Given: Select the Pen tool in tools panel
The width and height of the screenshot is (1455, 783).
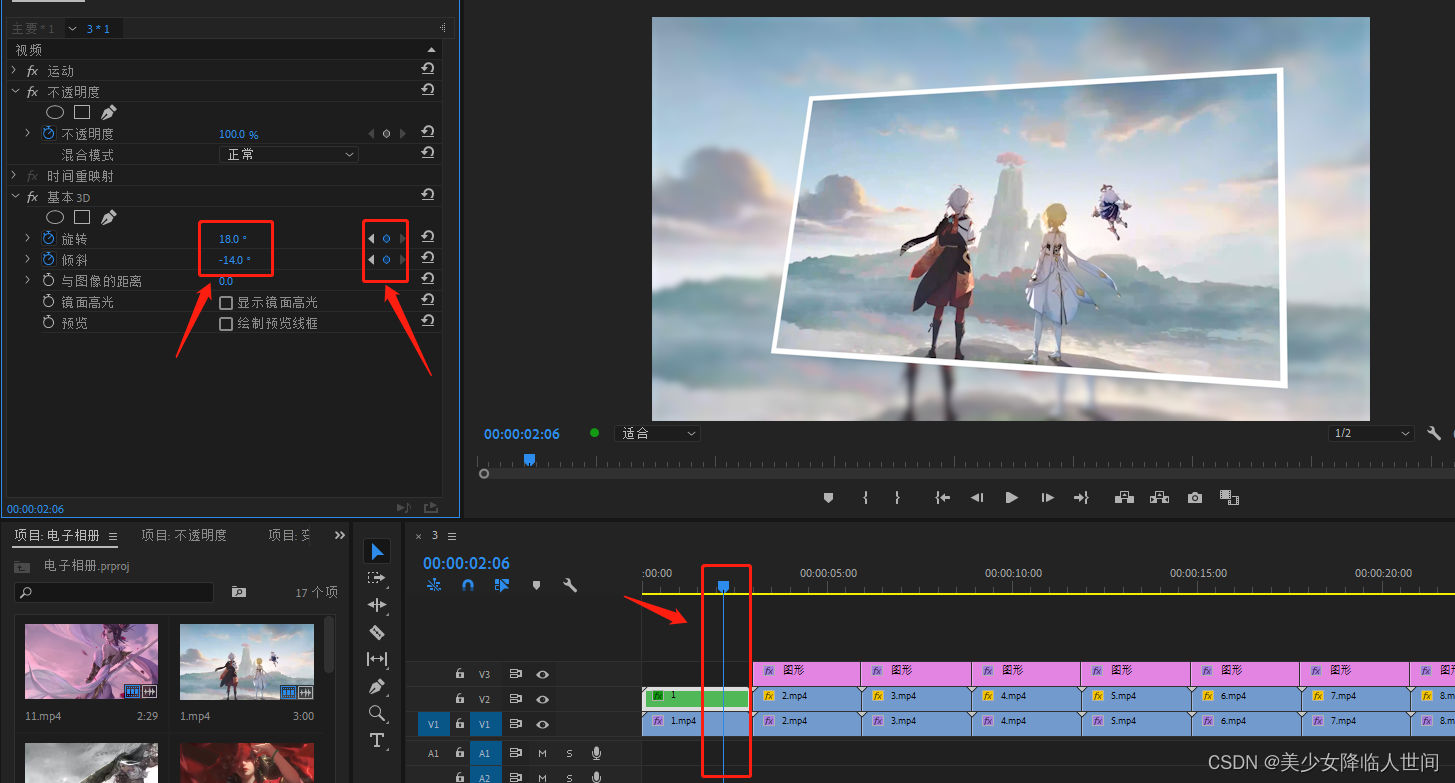Looking at the screenshot, I should point(377,686).
